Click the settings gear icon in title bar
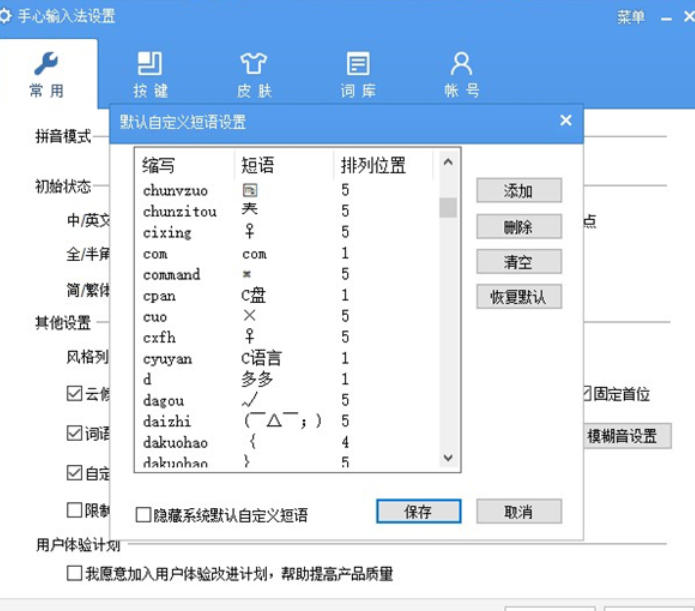 [5, 16]
